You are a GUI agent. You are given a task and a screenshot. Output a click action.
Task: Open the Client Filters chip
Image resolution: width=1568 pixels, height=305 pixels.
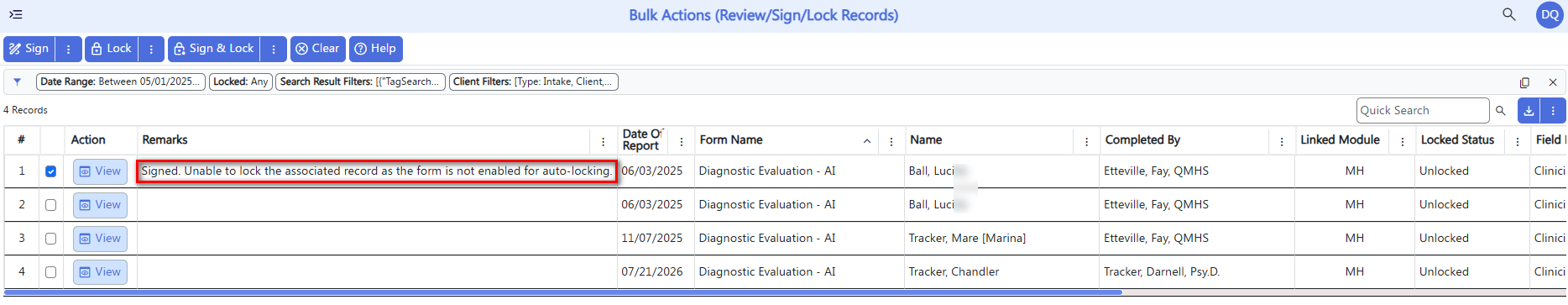[x=535, y=82]
